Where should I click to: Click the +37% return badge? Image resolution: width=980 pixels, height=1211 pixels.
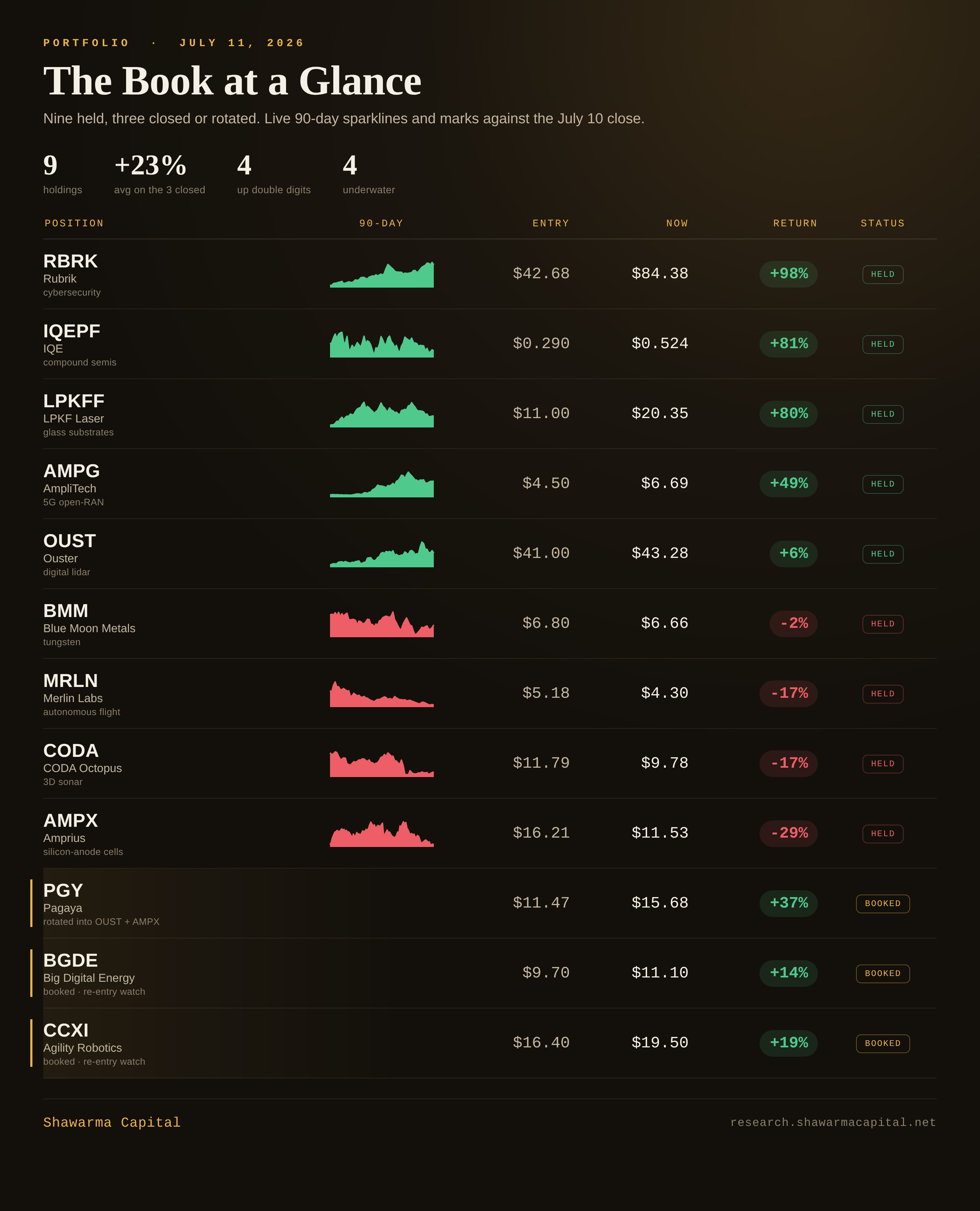point(789,904)
